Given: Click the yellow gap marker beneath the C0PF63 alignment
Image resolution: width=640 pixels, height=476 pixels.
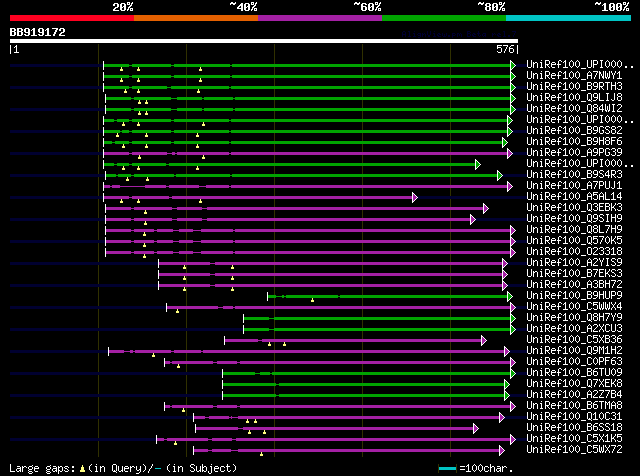Looking at the screenshot, I should [x=178, y=366].
